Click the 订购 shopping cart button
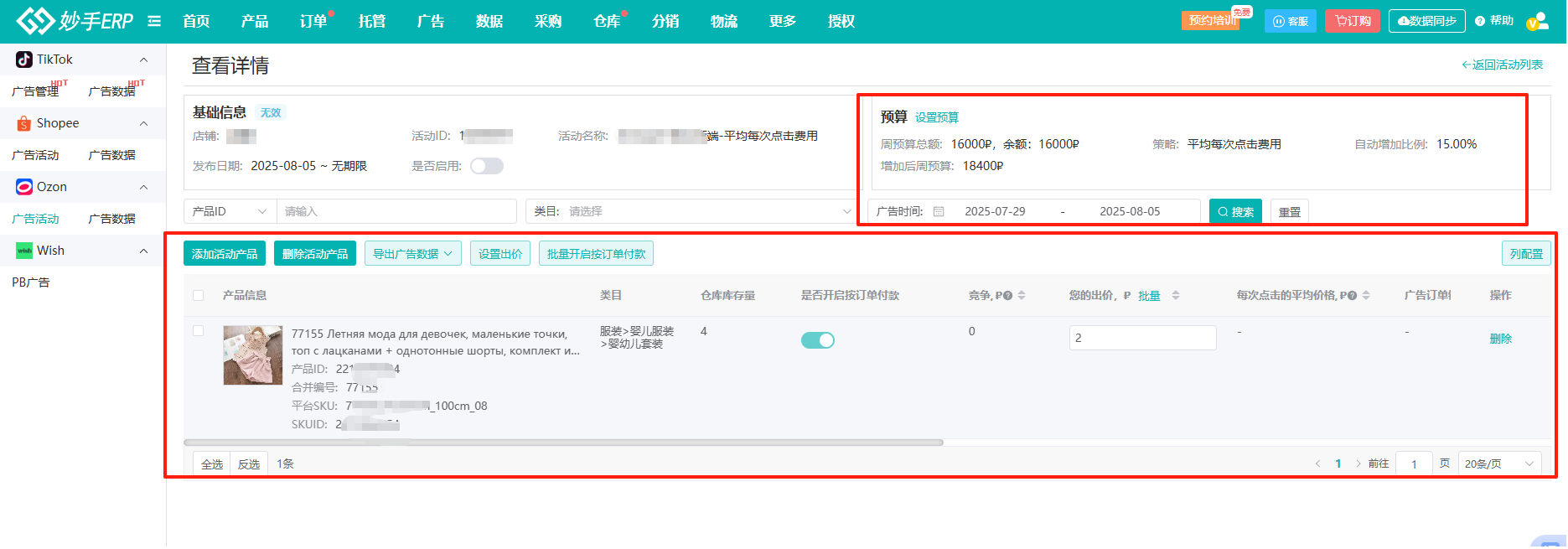 [1353, 21]
